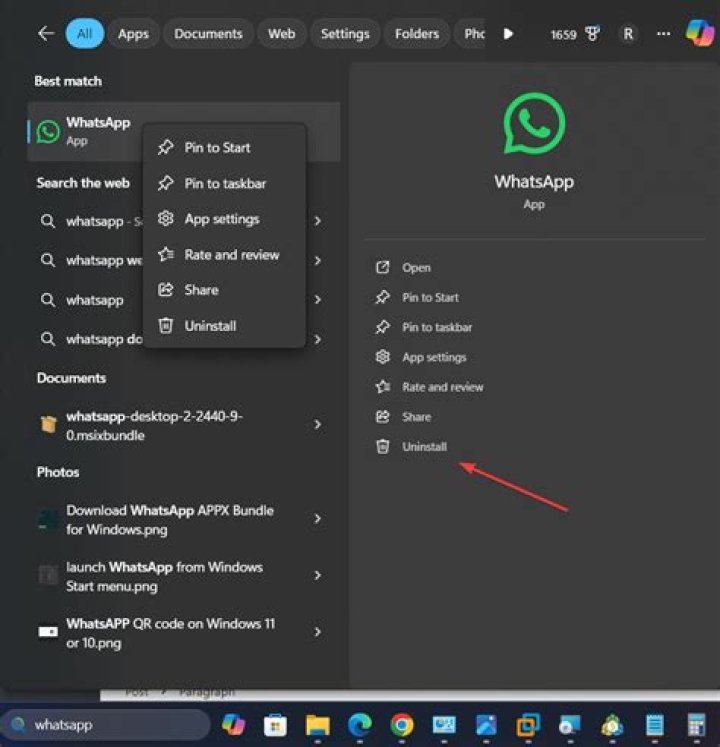The width and height of the screenshot is (720, 747).
Task: Choose Pin to Start in context menu
Action: pos(224,148)
